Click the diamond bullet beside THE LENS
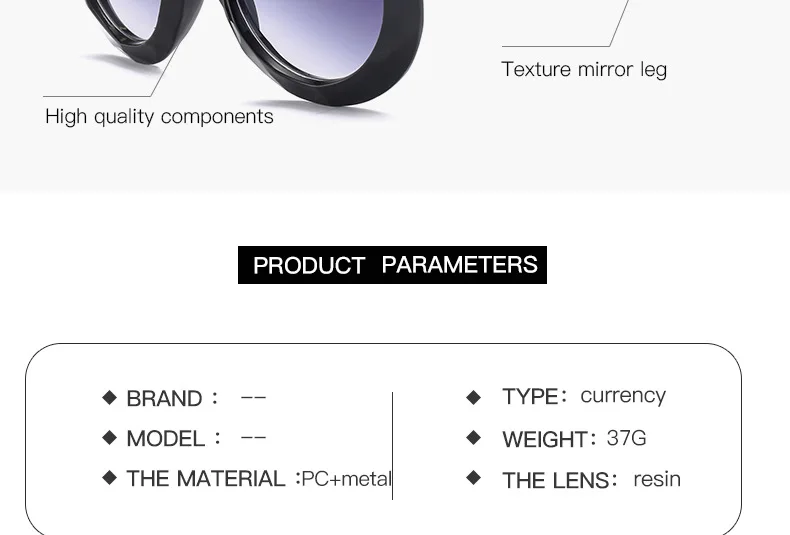Viewport: 790px width, 535px height. (474, 478)
